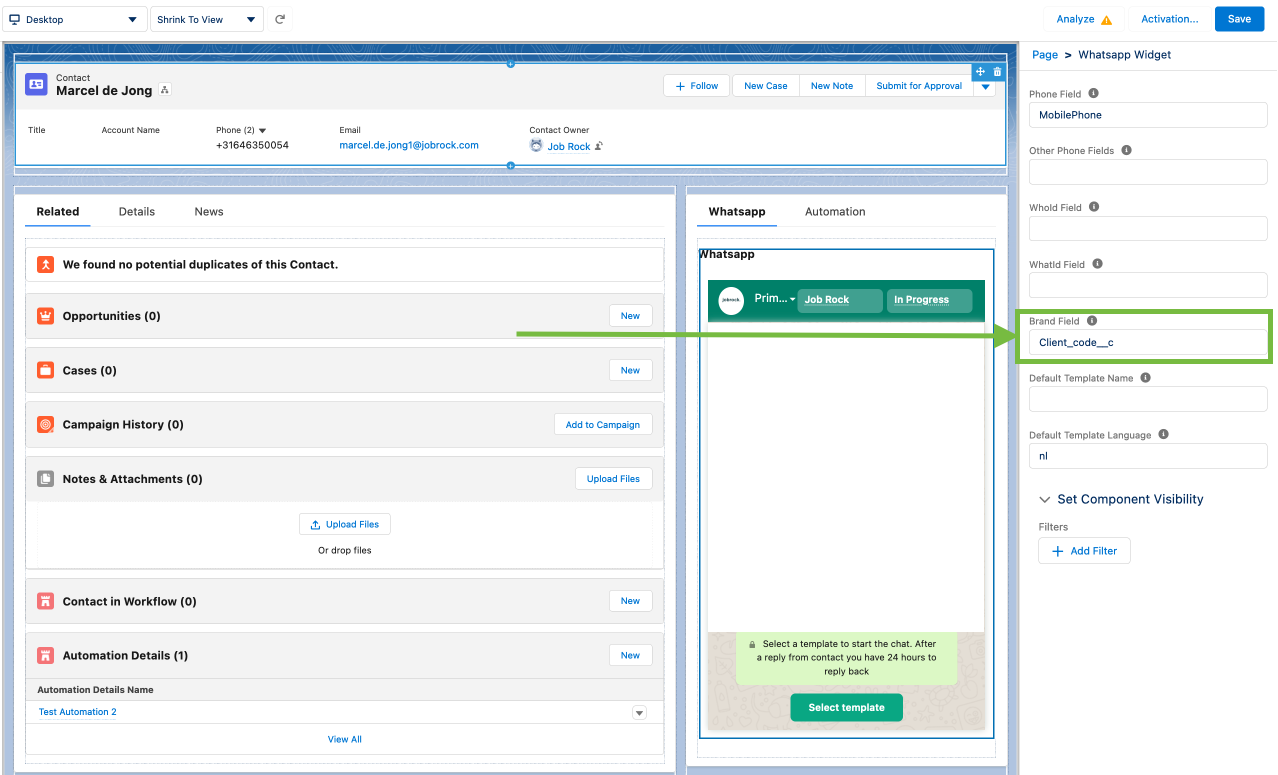Switch to the News tab
The width and height of the screenshot is (1278, 775).
coord(209,212)
